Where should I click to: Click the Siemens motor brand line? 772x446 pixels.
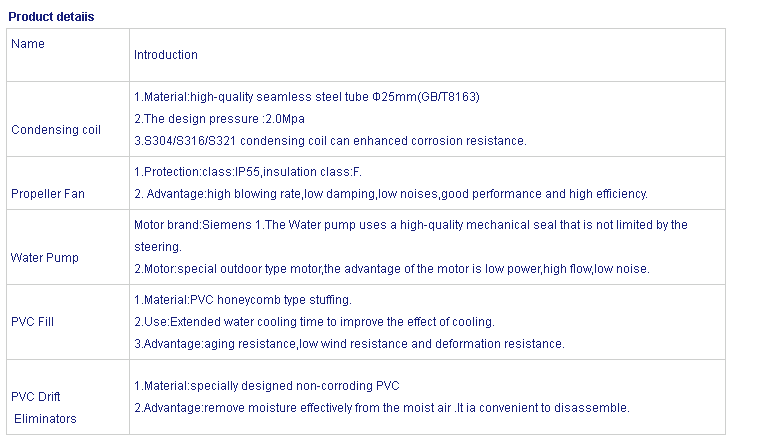pyautogui.click(x=410, y=225)
